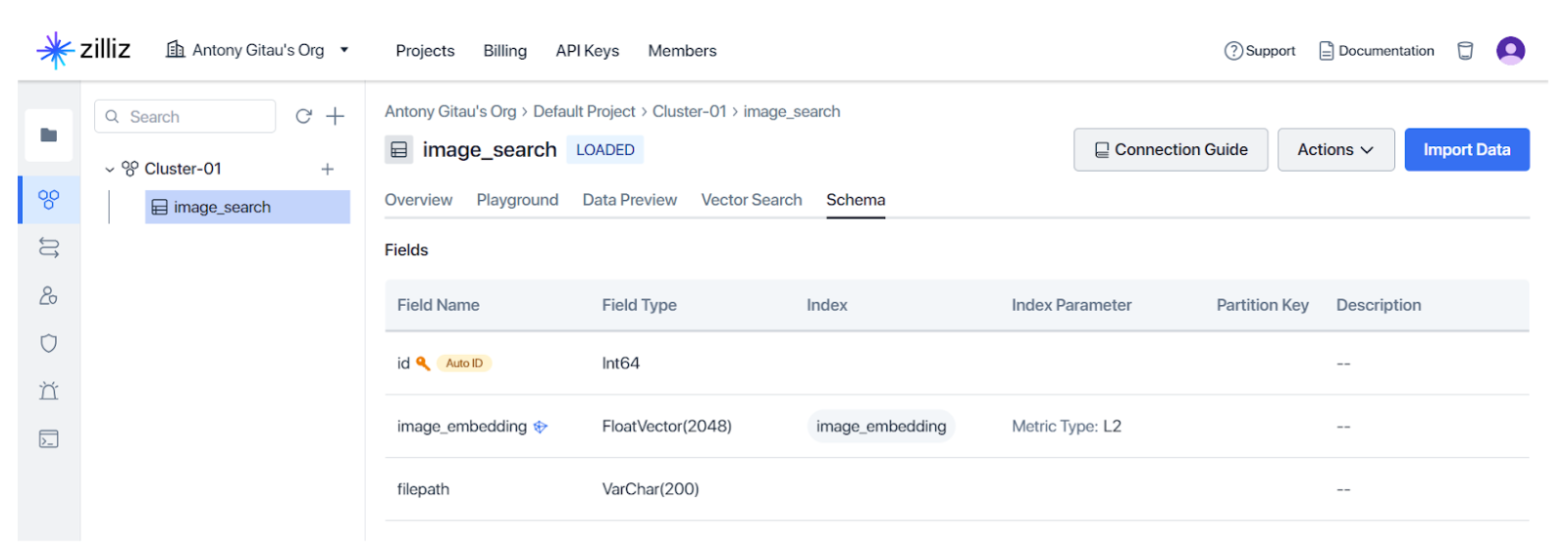Open the Connection Guide
The width and height of the screenshot is (1568, 553).
1171,150
